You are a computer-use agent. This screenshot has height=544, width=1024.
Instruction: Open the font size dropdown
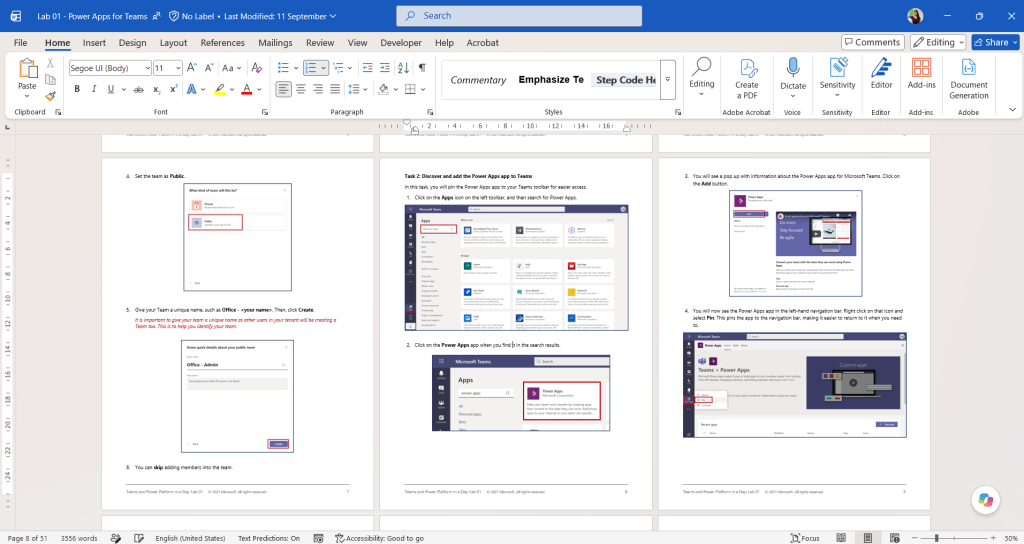pos(178,68)
